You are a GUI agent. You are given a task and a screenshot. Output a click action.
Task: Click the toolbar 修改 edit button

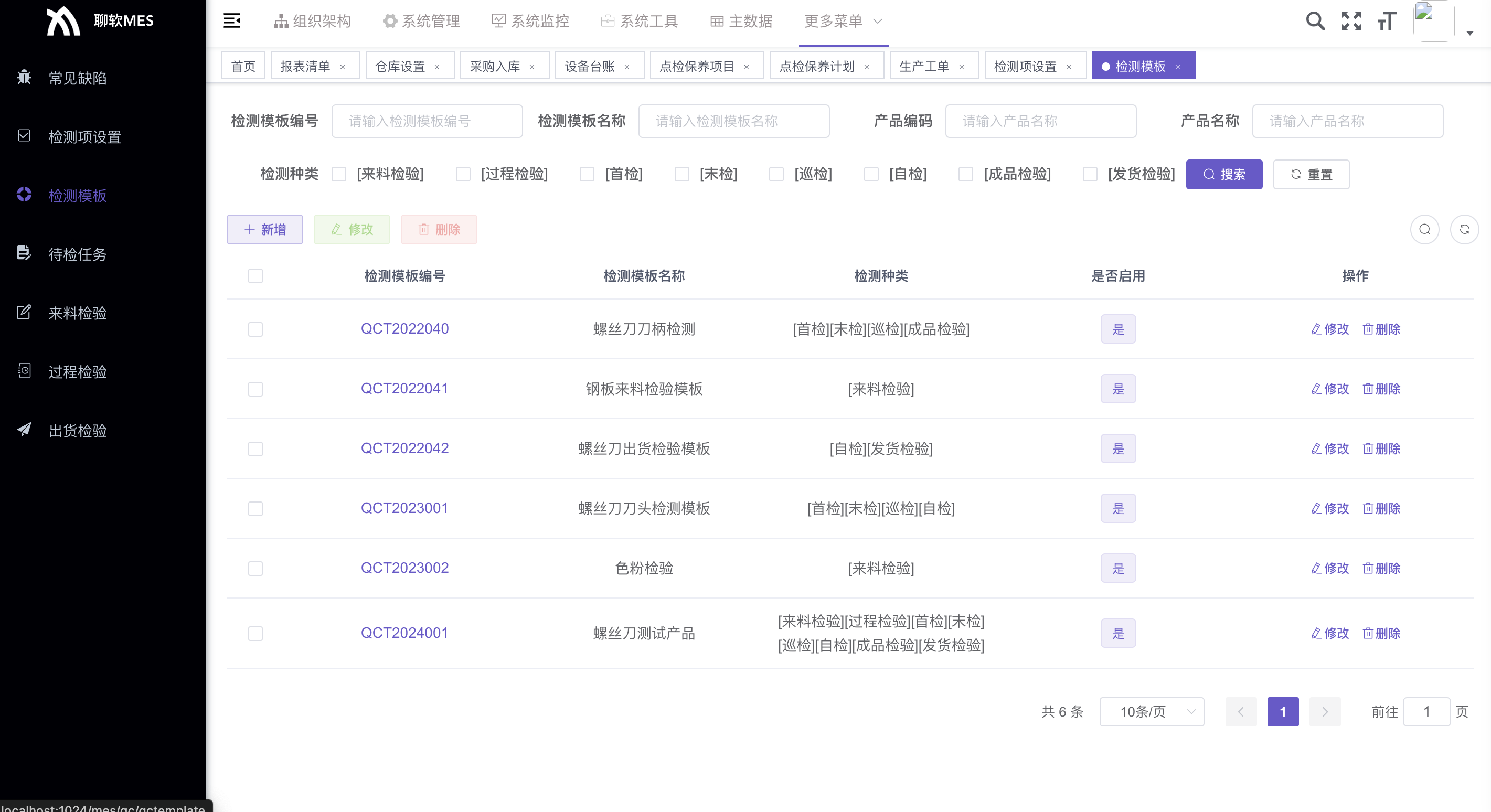tap(352, 230)
